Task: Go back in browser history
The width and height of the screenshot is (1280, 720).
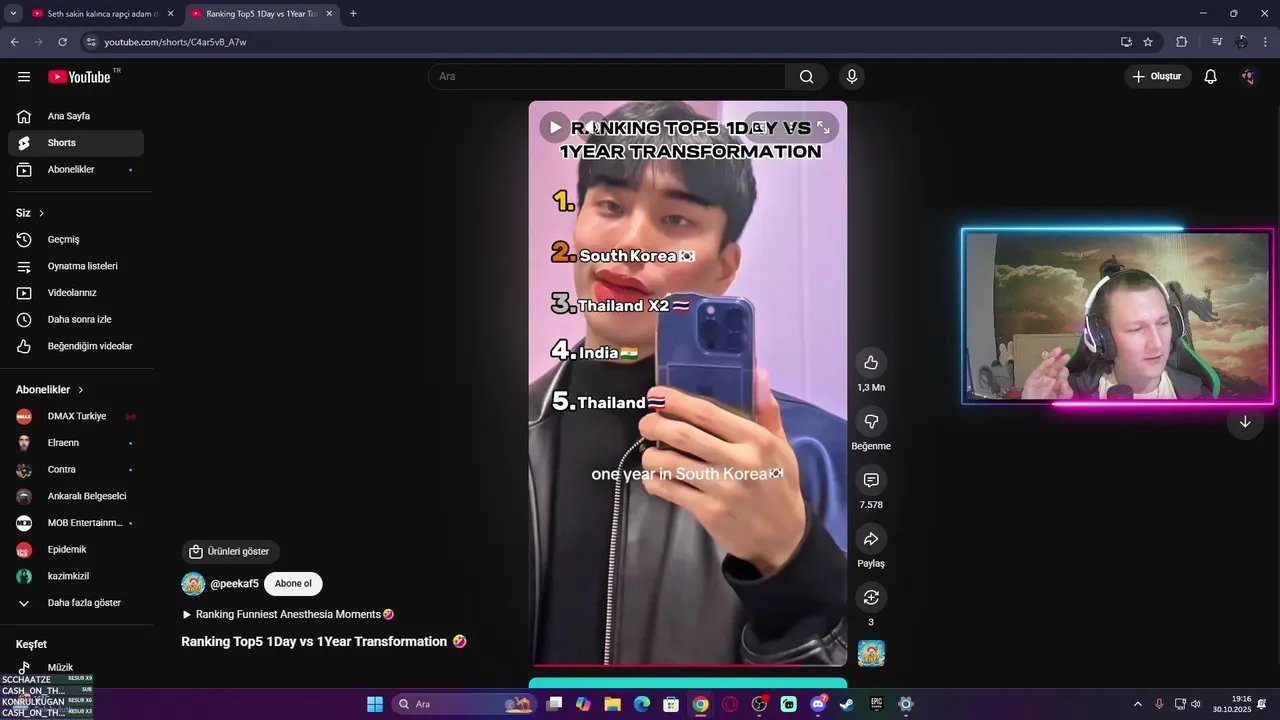Action: point(14,42)
